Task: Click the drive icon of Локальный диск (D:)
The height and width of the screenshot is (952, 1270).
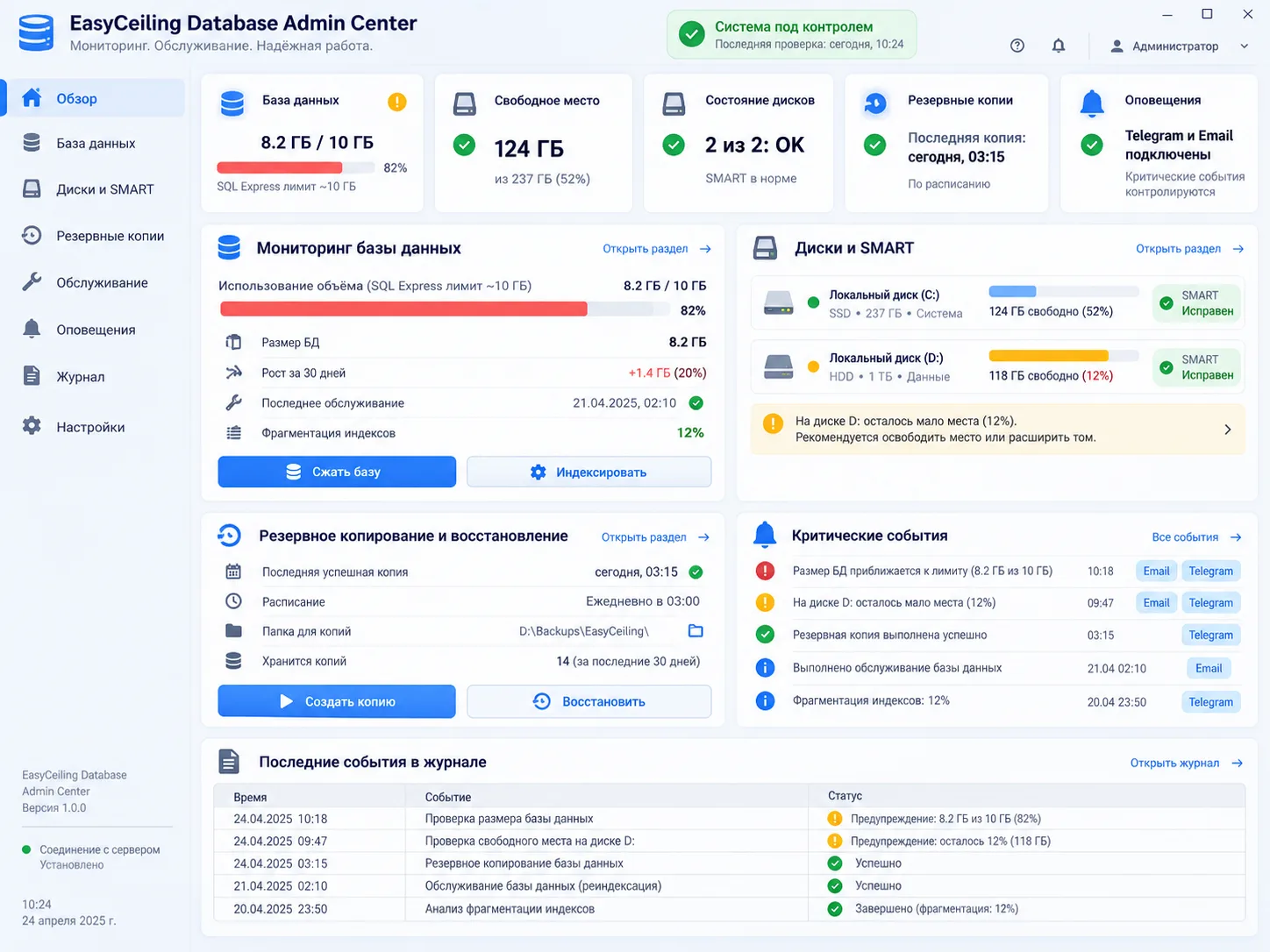Action: coord(778,366)
